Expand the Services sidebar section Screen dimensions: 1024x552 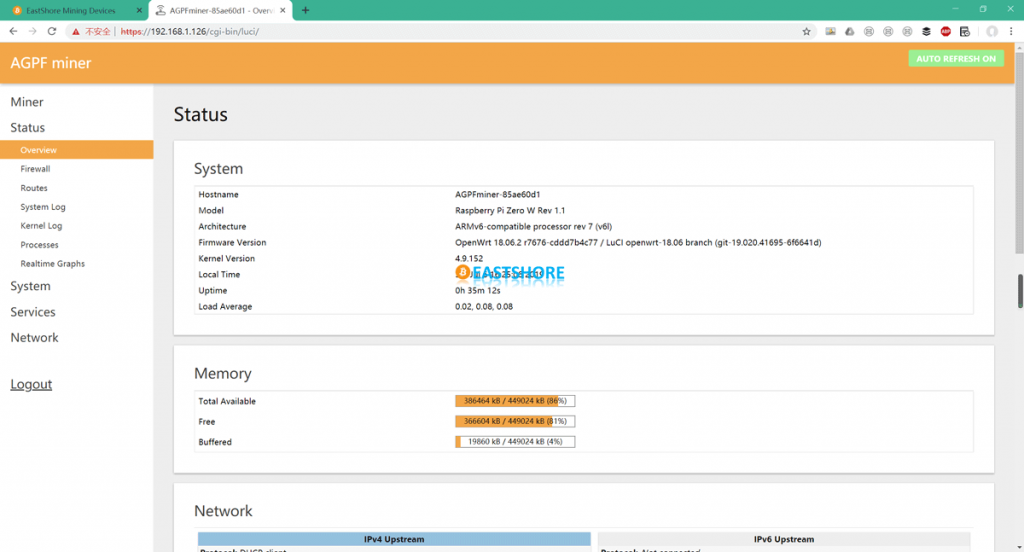coord(33,312)
